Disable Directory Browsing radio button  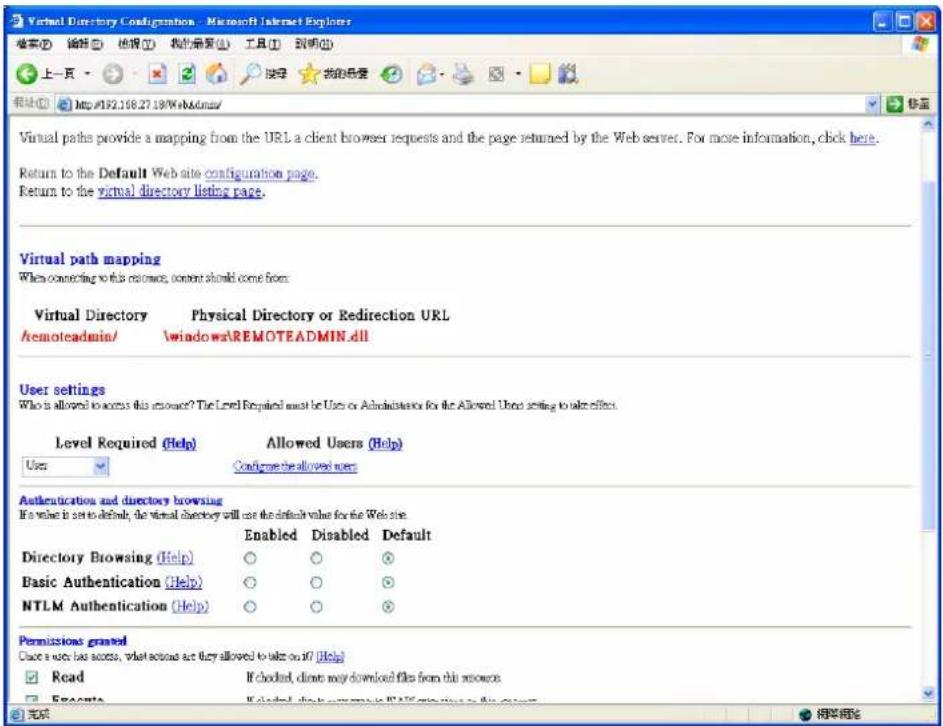point(316,558)
